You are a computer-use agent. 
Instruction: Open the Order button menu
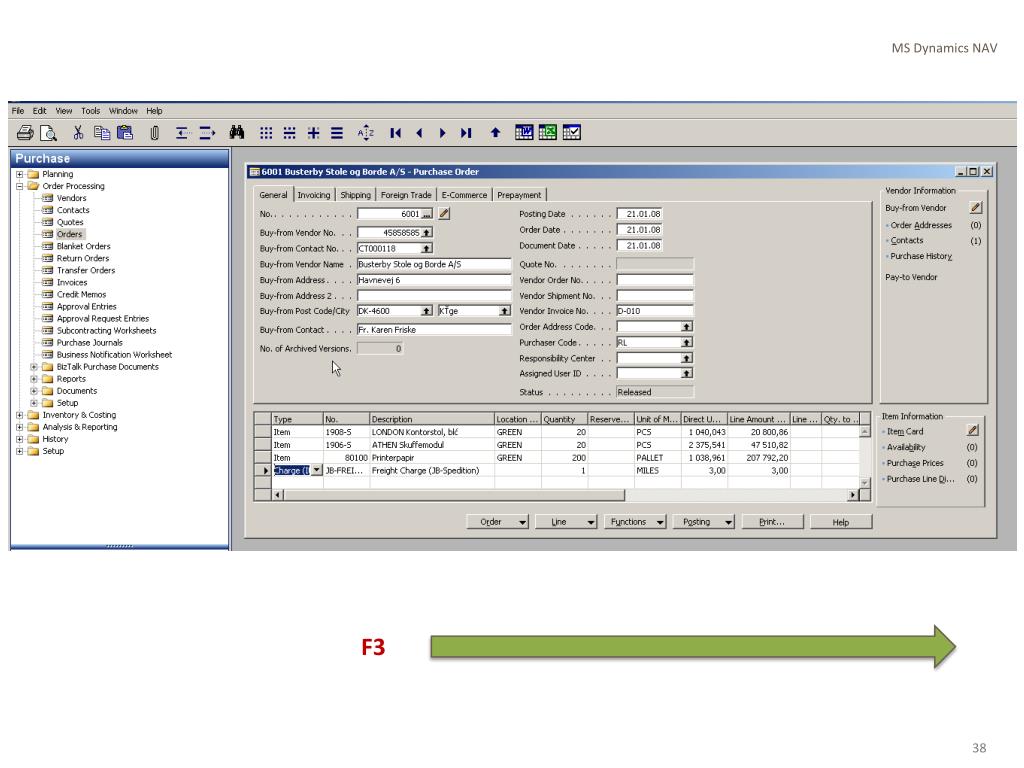pos(497,522)
